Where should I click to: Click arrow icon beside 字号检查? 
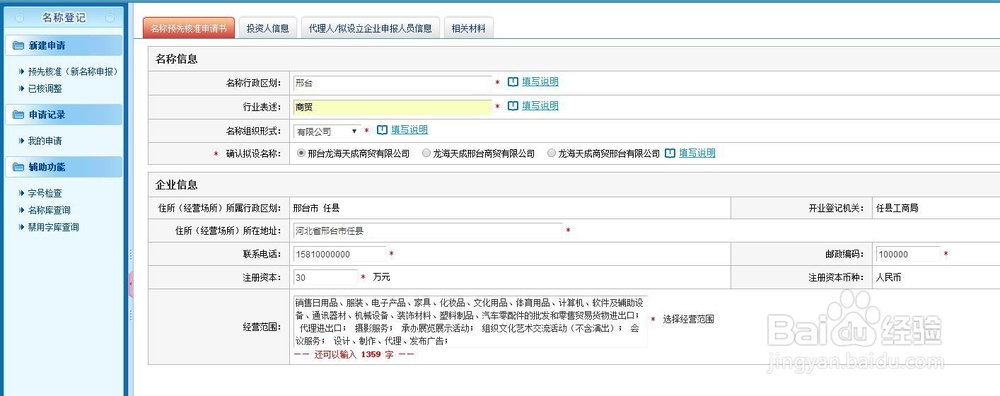coord(22,193)
